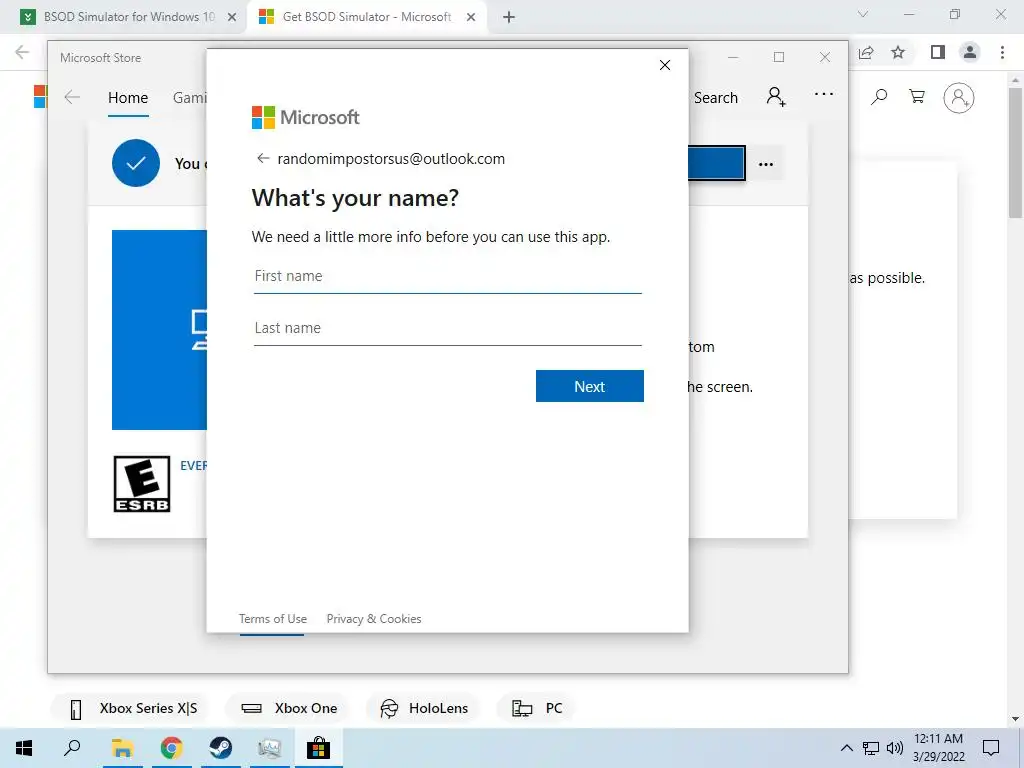
Task: Open the shopping cart on webpage
Action: point(917,97)
